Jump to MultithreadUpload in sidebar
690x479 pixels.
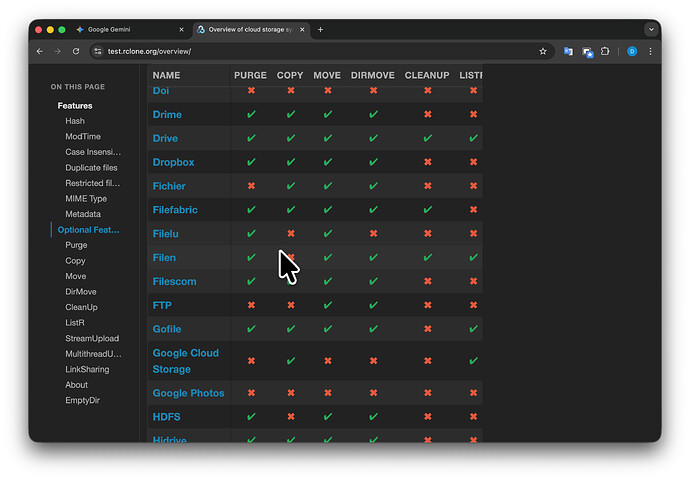click(x=93, y=354)
